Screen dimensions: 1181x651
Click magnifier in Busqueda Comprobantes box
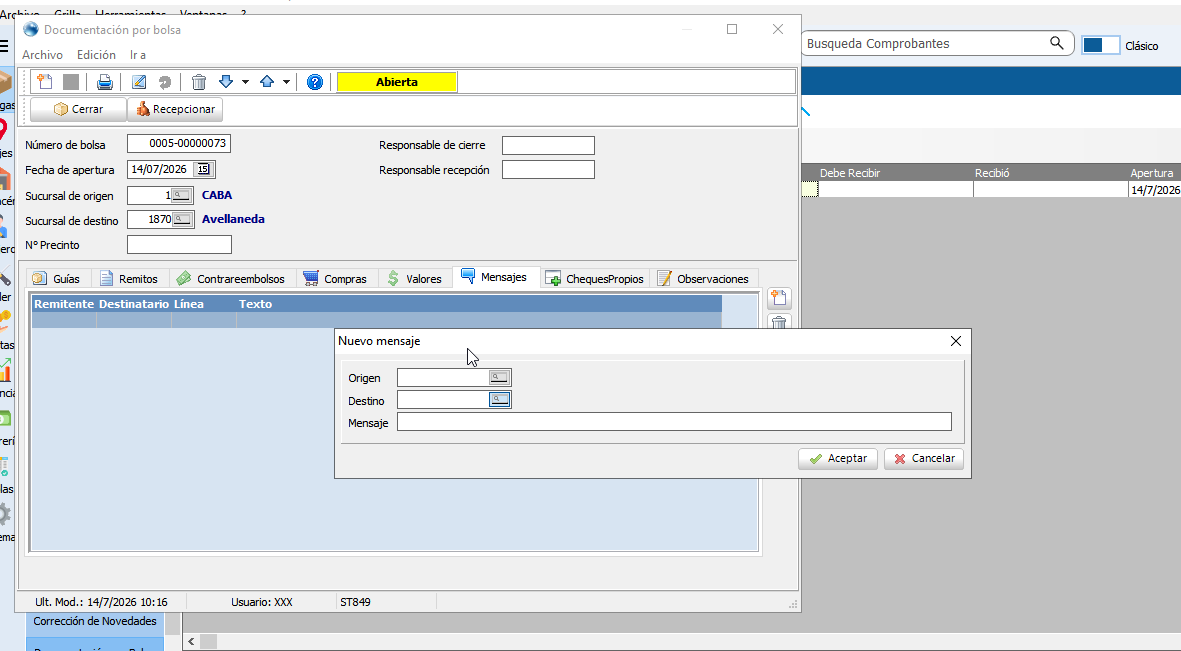point(1057,43)
